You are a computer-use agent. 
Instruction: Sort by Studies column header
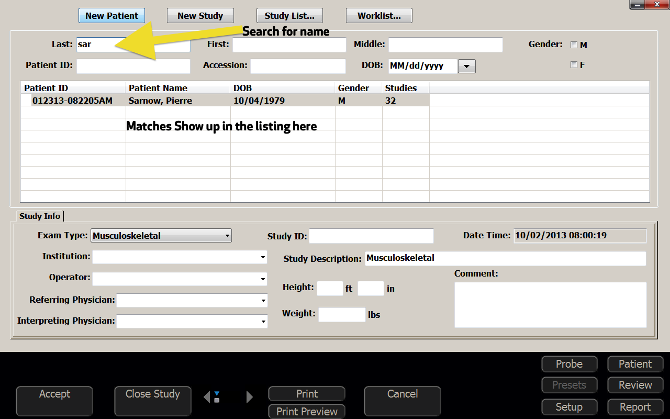[x=406, y=88]
